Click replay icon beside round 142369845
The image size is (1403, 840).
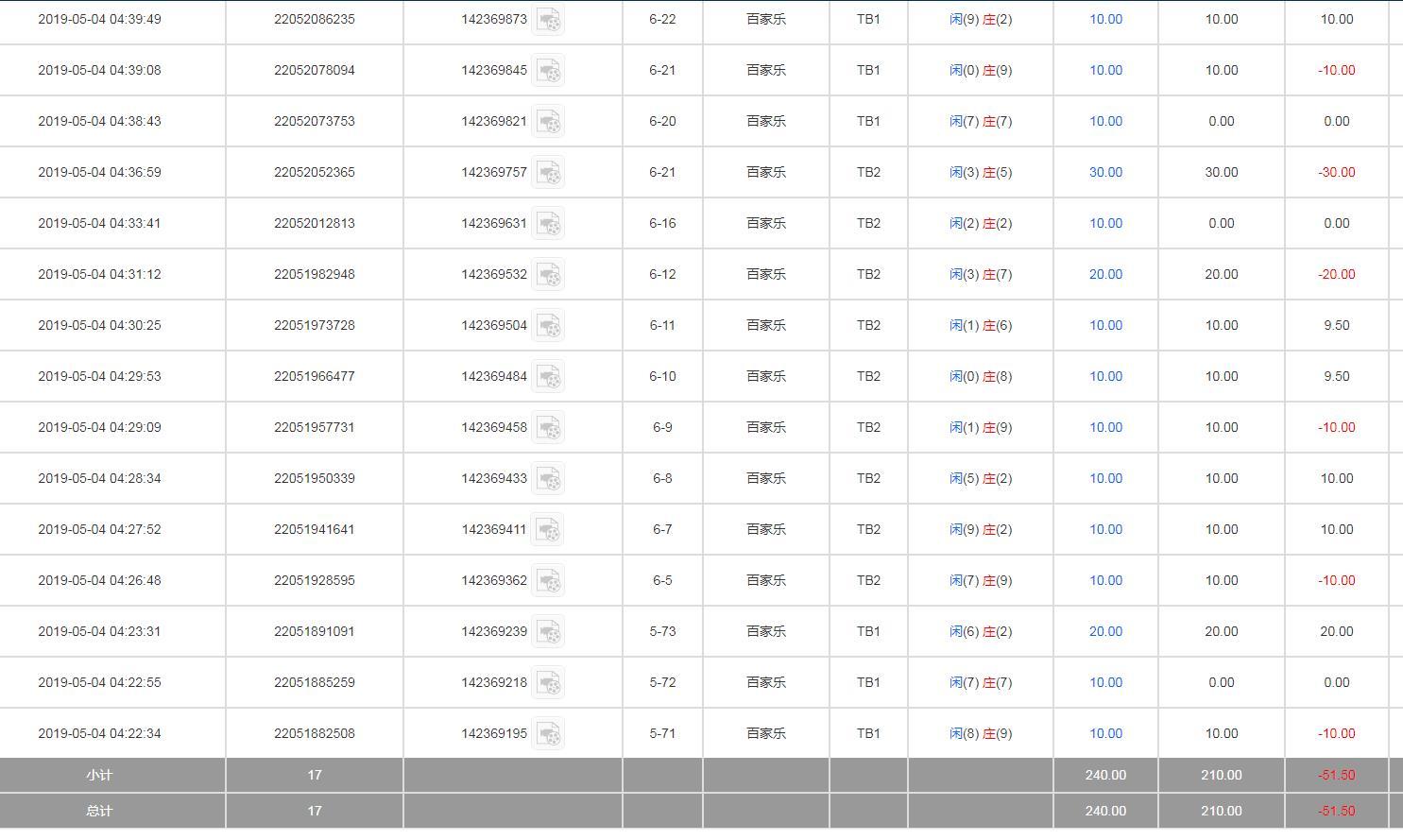(x=548, y=71)
